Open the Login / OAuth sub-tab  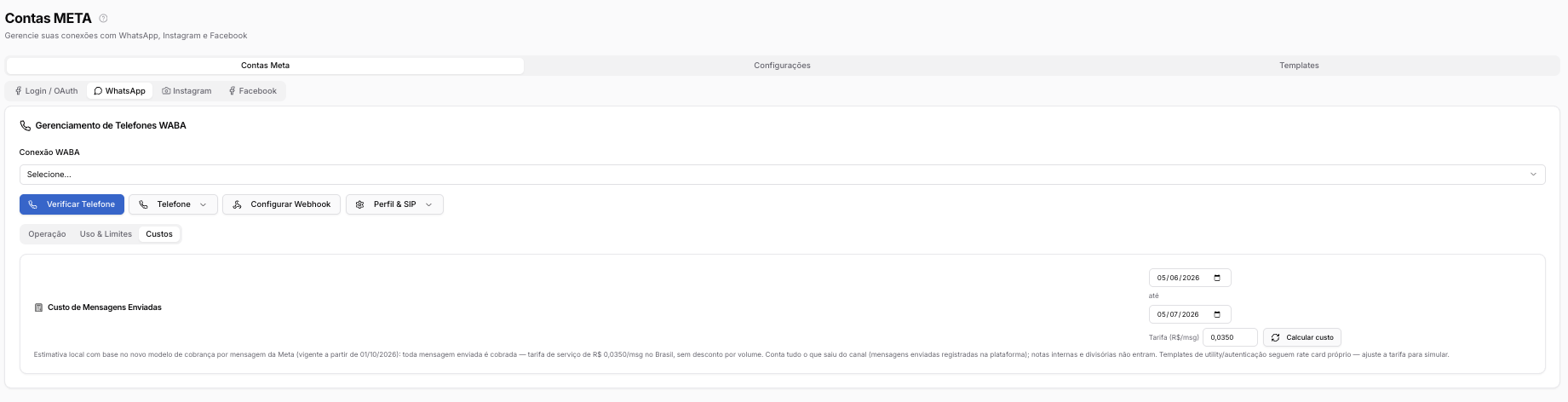(47, 91)
